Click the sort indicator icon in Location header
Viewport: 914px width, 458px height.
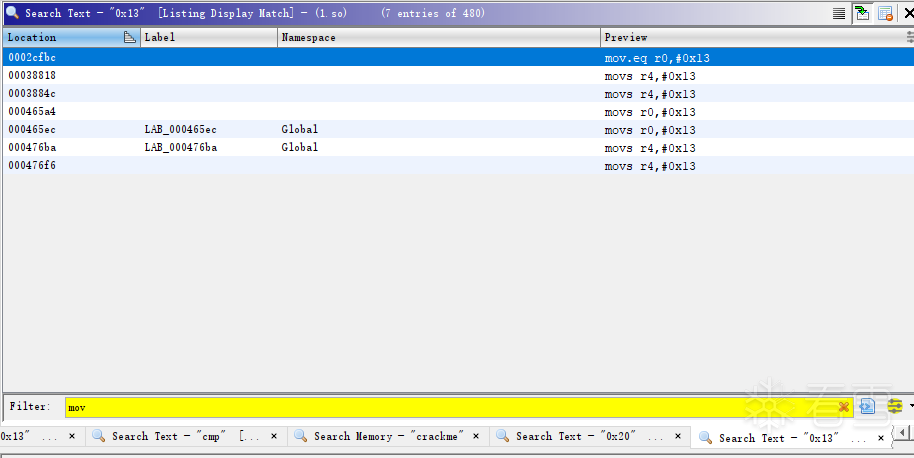tap(130, 37)
